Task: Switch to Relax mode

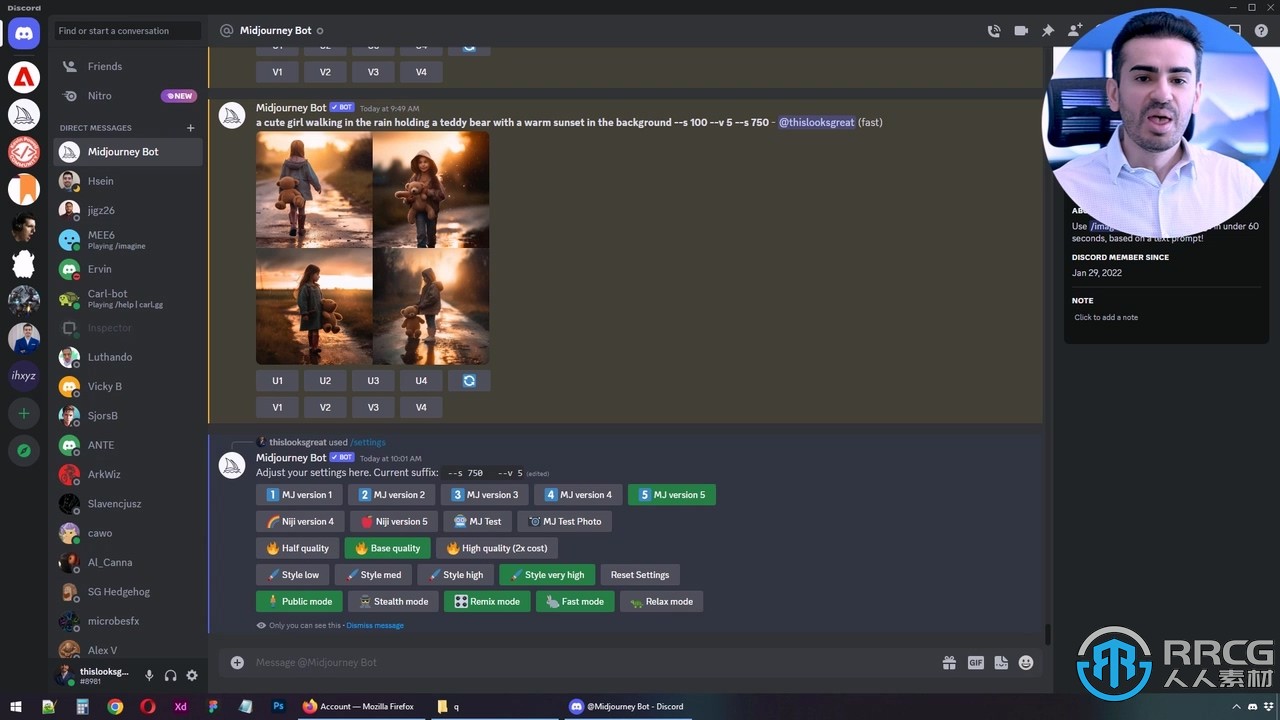Action: pyautogui.click(x=661, y=602)
